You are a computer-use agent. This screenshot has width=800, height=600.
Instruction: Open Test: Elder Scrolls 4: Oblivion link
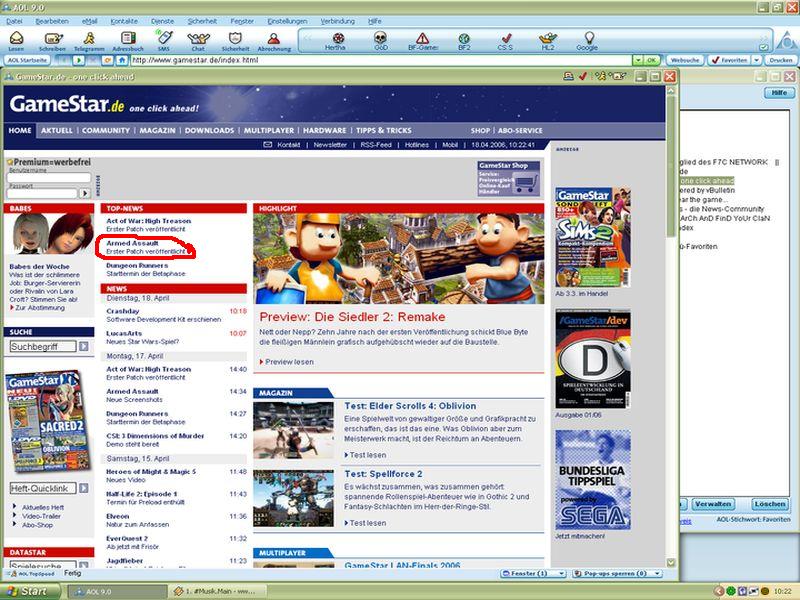(410, 406)
